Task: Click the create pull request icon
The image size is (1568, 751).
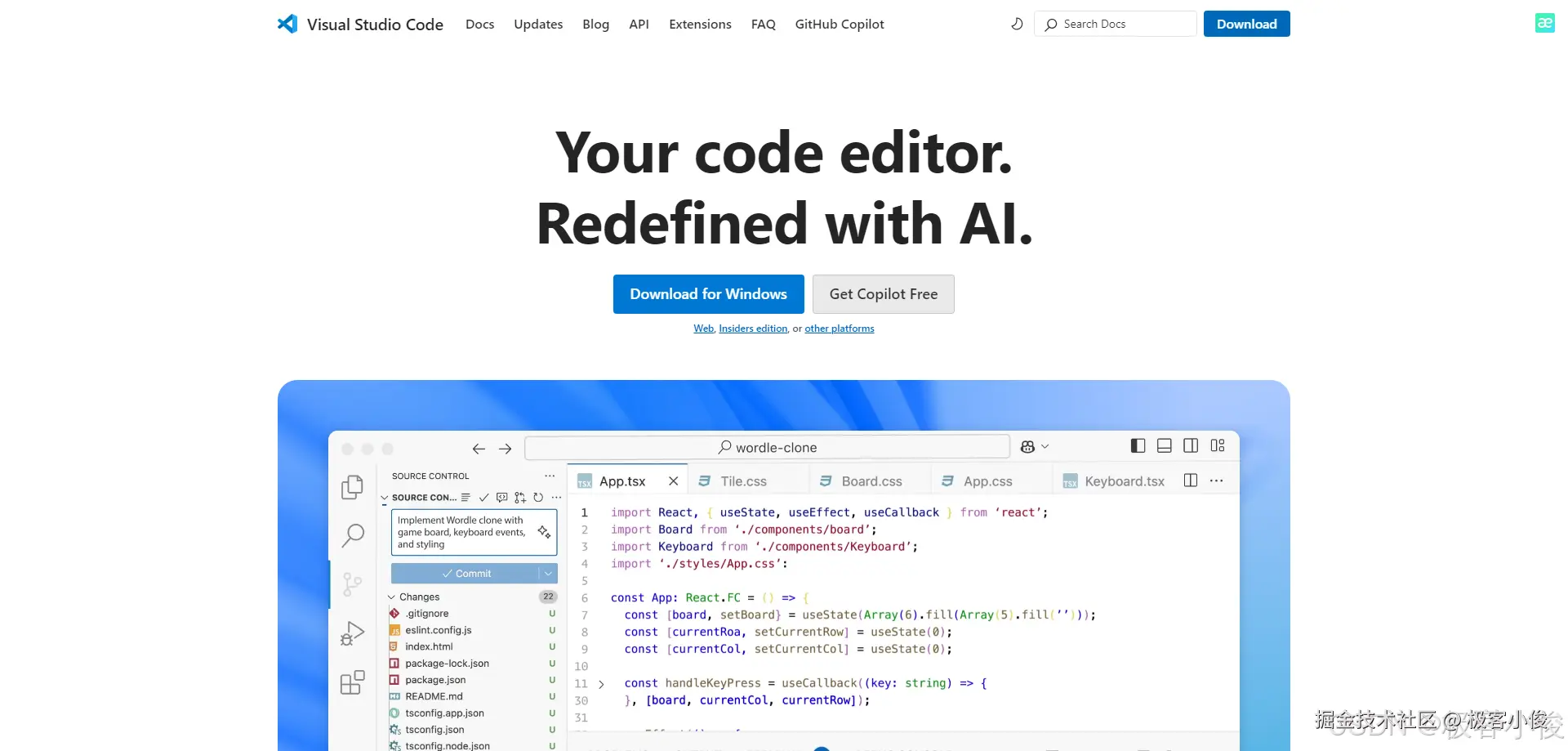Action: [520, 497]
